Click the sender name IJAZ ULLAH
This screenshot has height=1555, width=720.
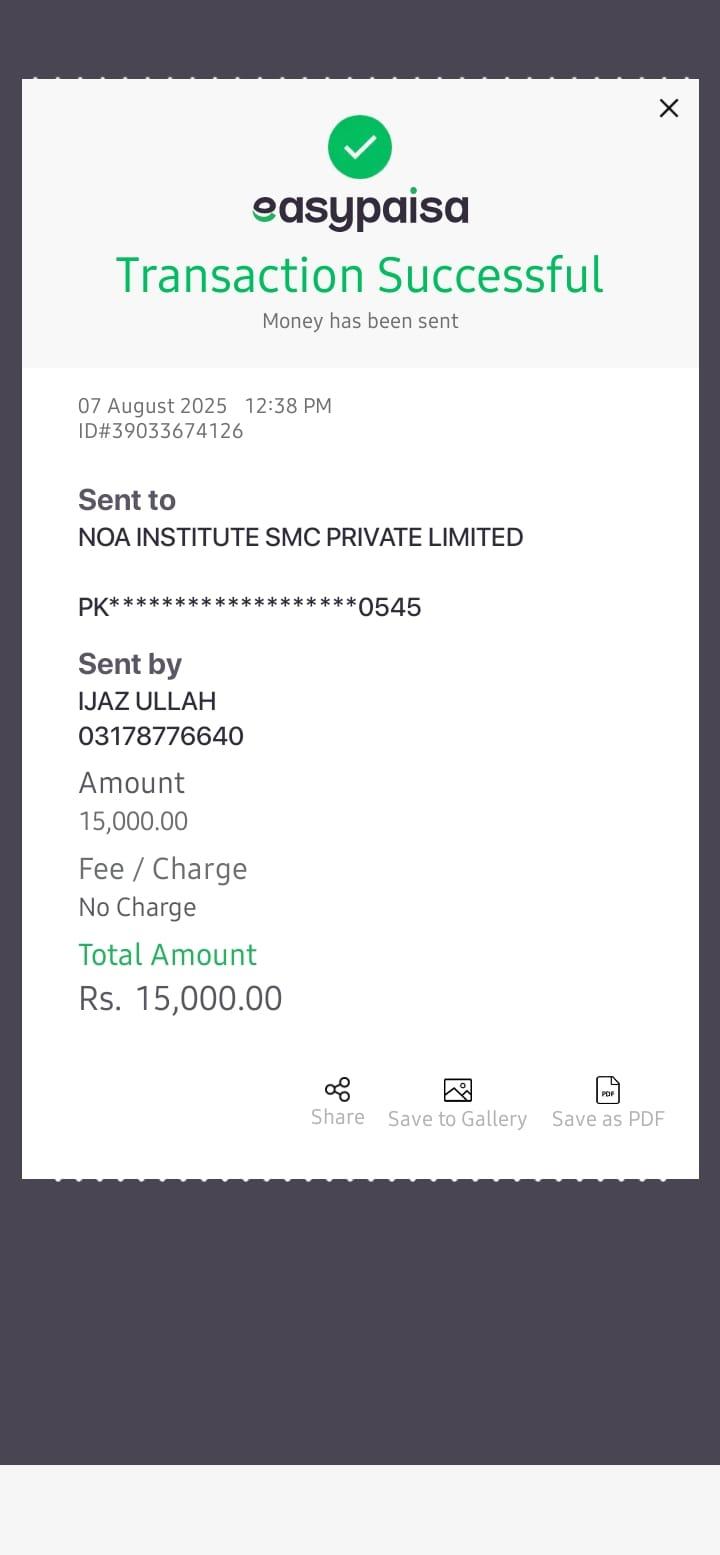point(147,701)
